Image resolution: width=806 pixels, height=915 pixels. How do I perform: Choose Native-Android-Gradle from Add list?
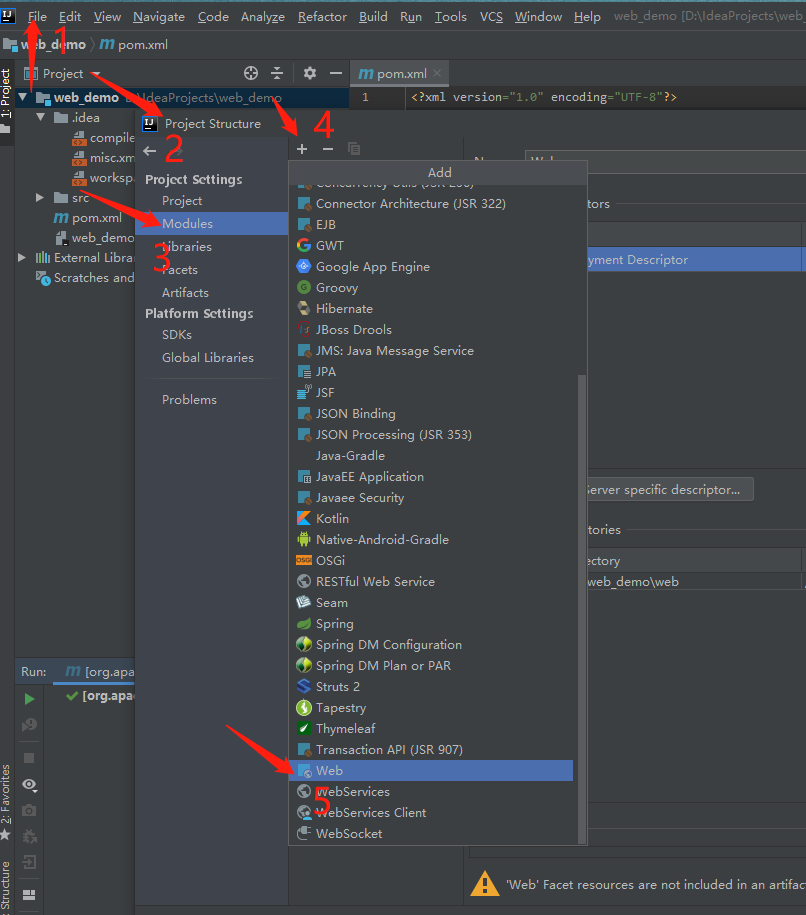point(432,540)
